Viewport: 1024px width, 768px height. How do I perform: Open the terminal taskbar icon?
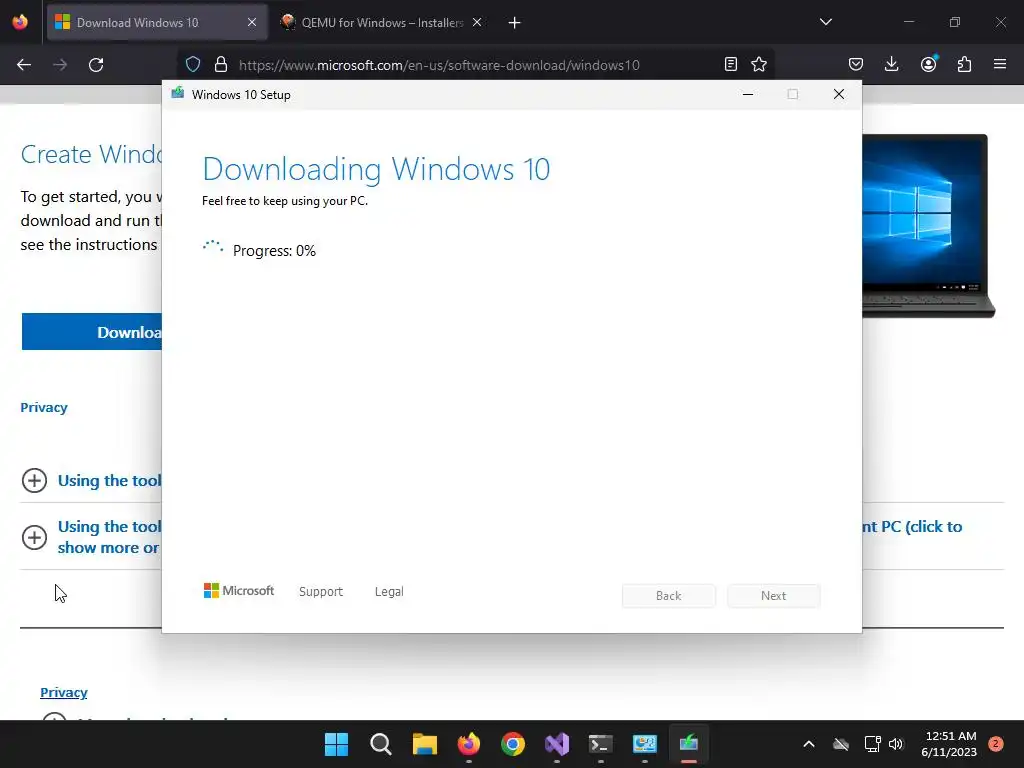pyautogui.click(x=600, y=744)
